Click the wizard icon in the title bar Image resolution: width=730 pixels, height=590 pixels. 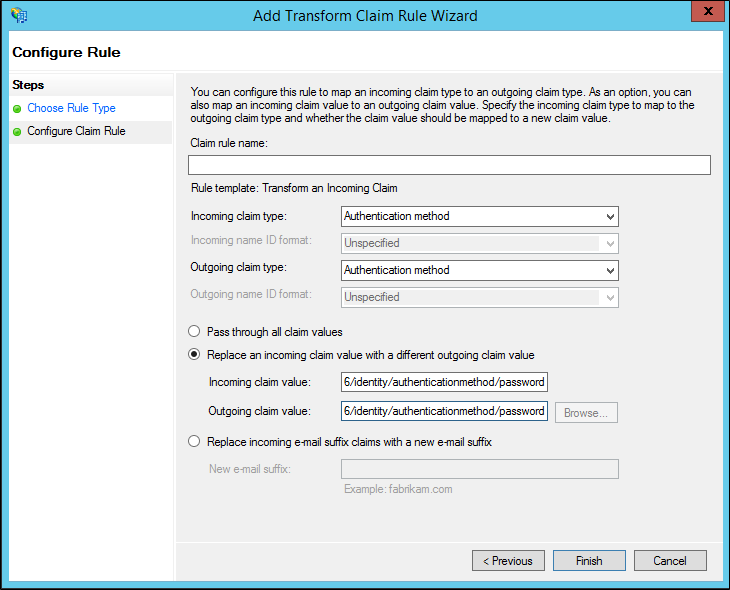(x=19, y=15)
